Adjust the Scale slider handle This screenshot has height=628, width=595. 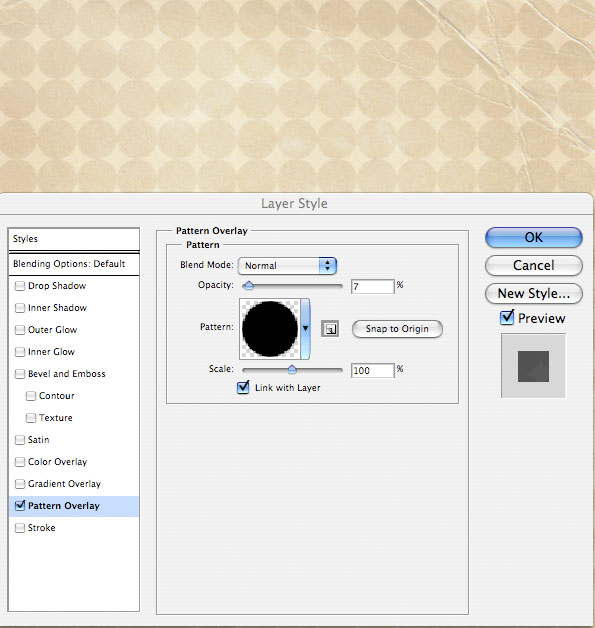[292, 369]
